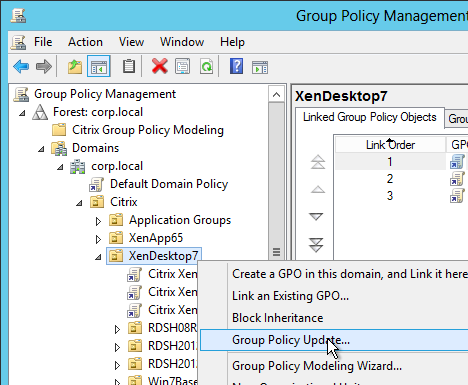Screen dimensions: 468x385
Task: Expand the XenApp65 folder node
Action: pos(98,239)
